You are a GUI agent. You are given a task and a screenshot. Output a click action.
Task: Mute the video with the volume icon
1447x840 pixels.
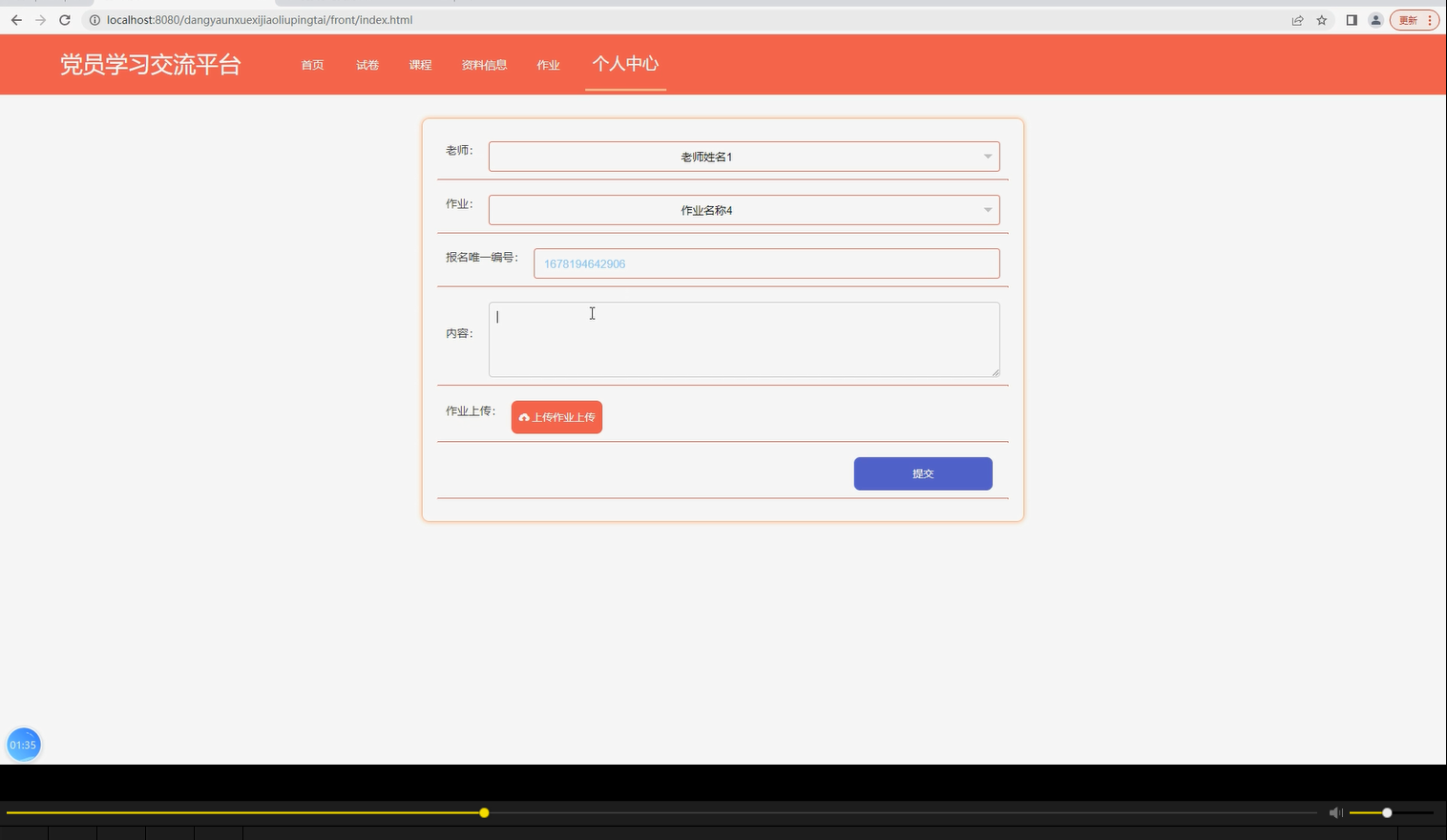[1335, 812]
